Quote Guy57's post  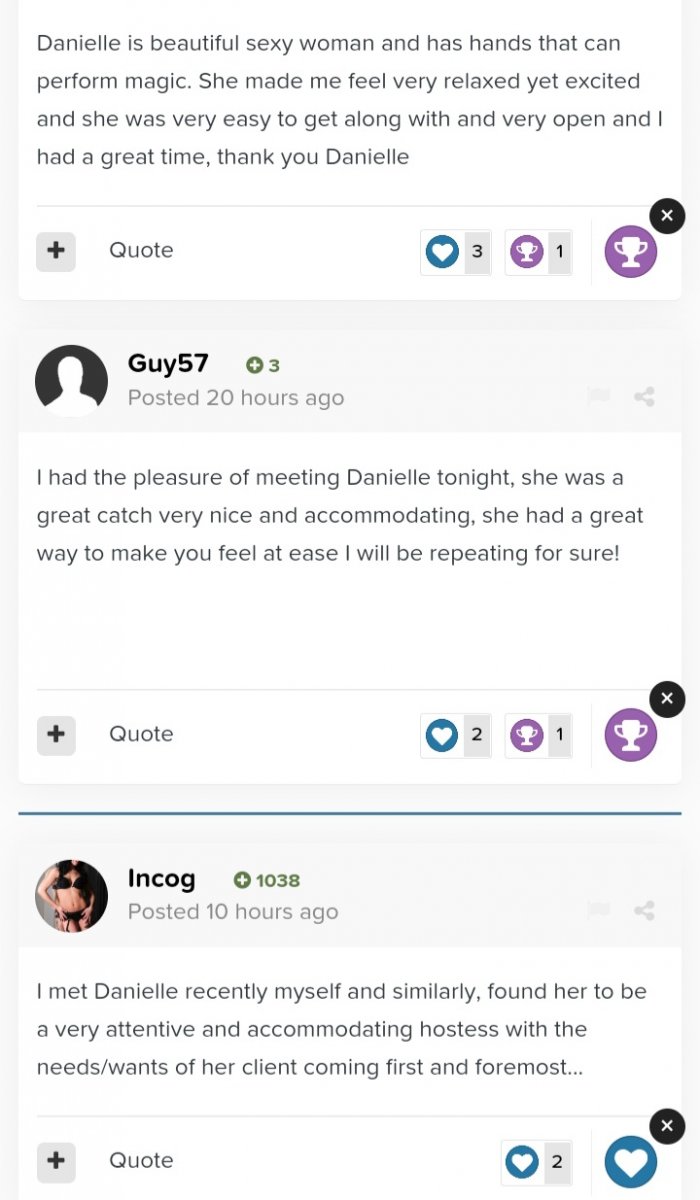(141, 735)
